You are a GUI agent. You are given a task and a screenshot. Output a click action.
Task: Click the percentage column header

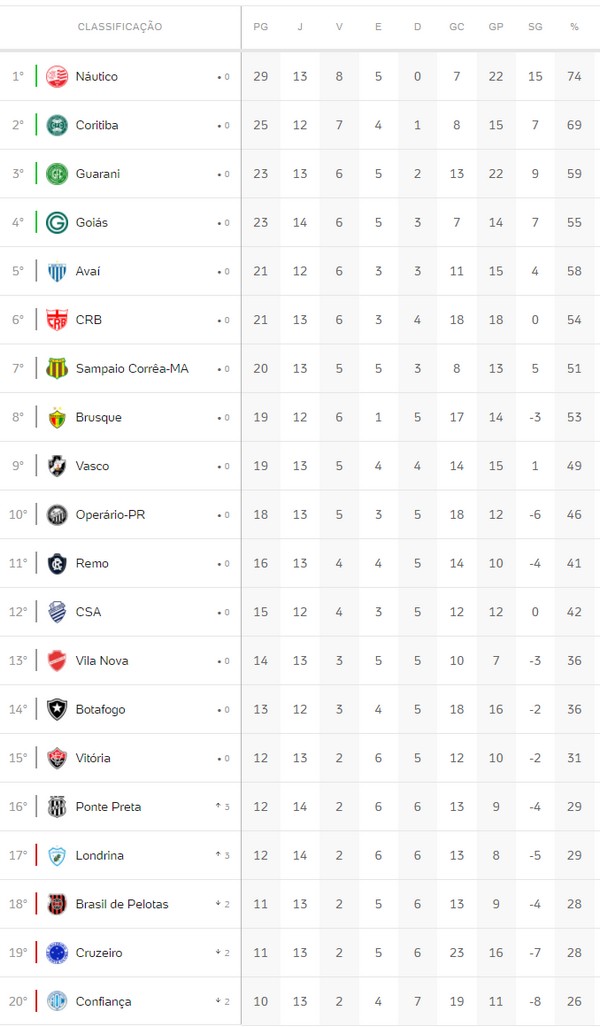(x=574, y=27)
